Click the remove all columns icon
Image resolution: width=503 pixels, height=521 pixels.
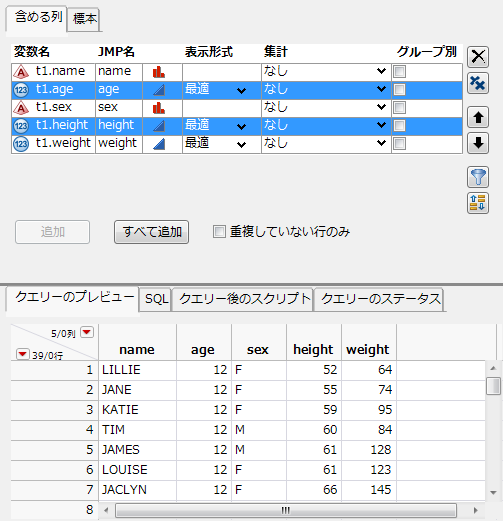click(x=478, y=83)
